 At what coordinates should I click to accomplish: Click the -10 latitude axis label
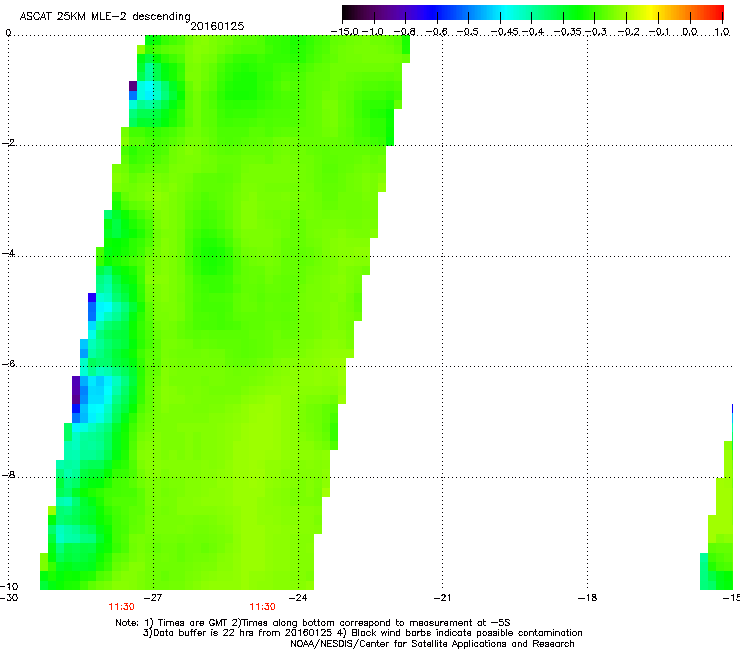coord(9,586)
